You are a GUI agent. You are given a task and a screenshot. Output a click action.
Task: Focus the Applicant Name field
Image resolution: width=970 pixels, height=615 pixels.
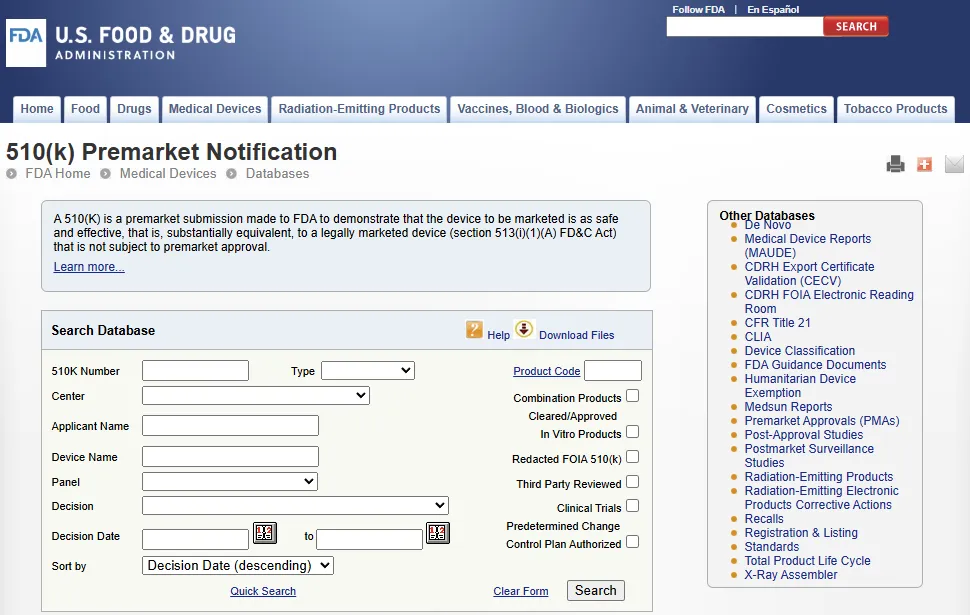click(x=230, y=426)
